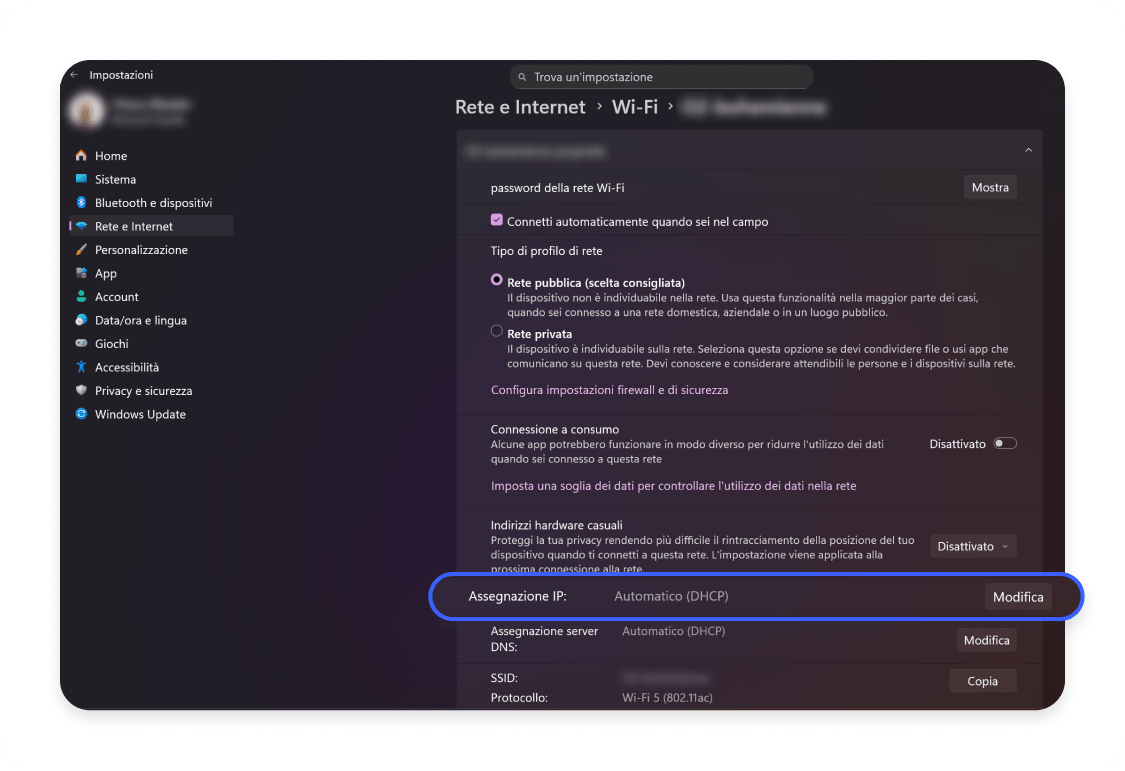This screenshot has width=1125, height=771.
Task: Go to Data/ora e lingua
Action: pyautogui.click(x=140, y=320)
